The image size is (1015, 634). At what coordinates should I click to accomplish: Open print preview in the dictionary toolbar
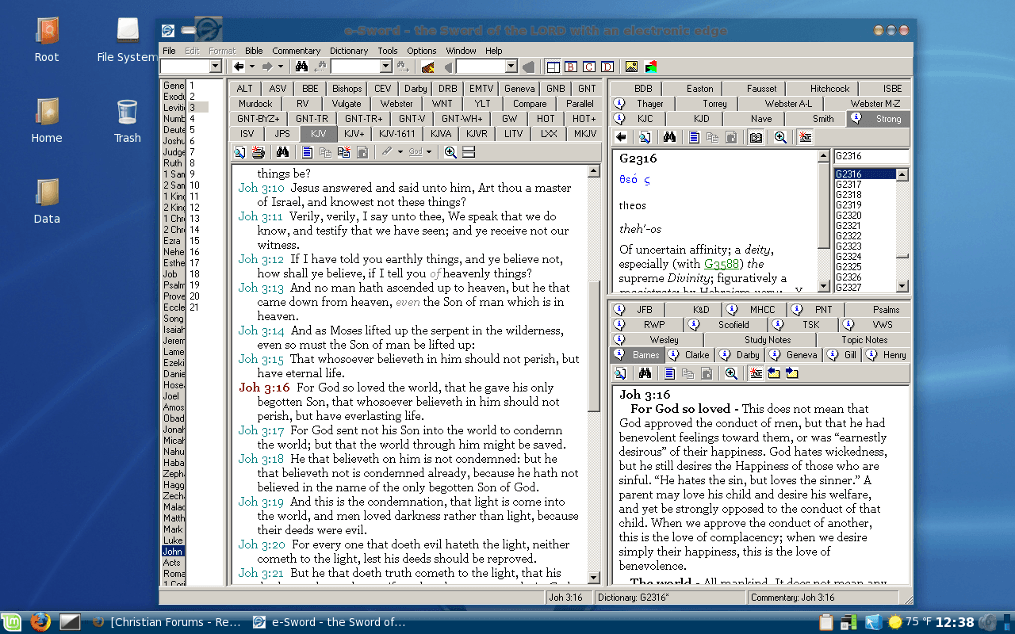point(645,137)
